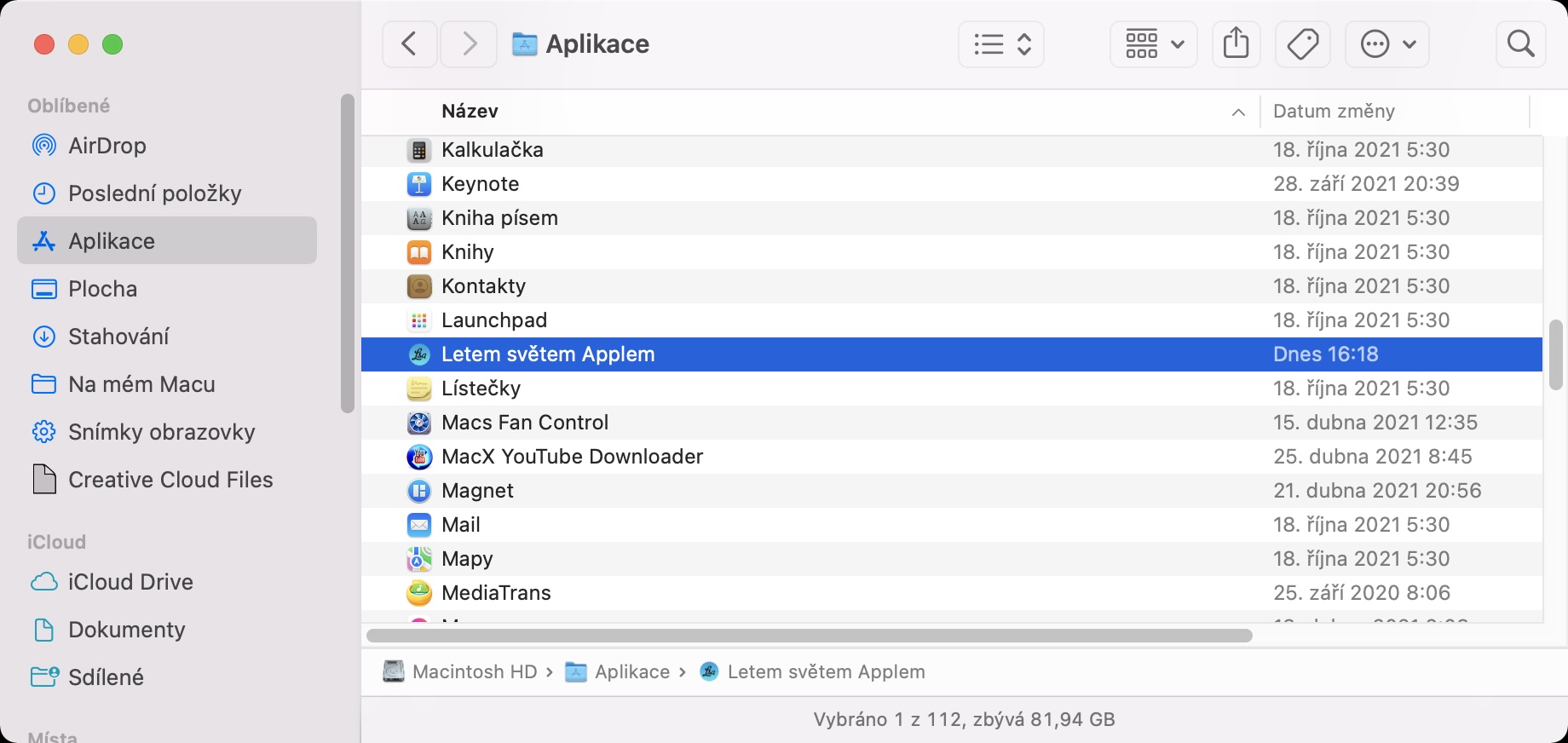Screen dimensions: 1568x743
Task: Click the MediaTrans app icon
Action: pyautogui.click(x=419, y=593)
